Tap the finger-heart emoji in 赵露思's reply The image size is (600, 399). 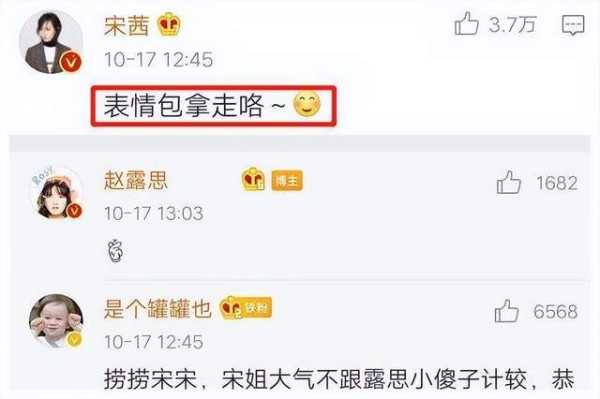tap(115, 251)
